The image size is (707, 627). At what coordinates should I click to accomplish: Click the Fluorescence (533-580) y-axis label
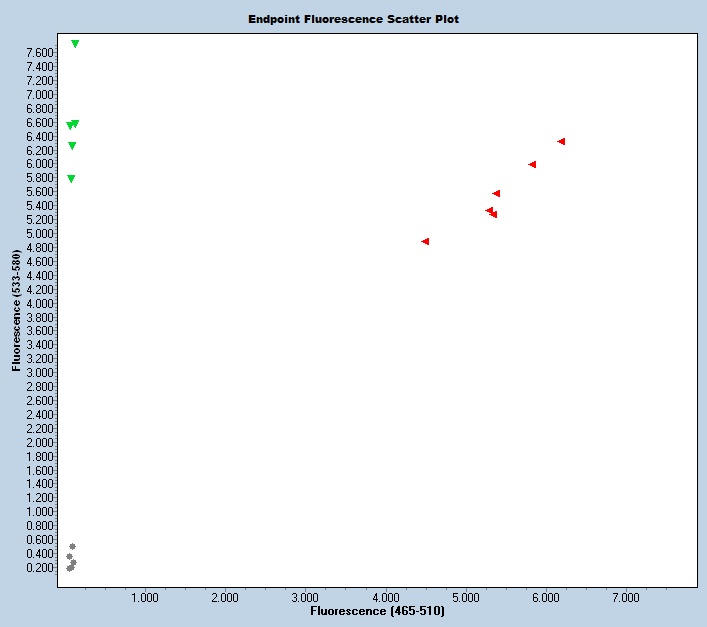[x=17, y=311]
